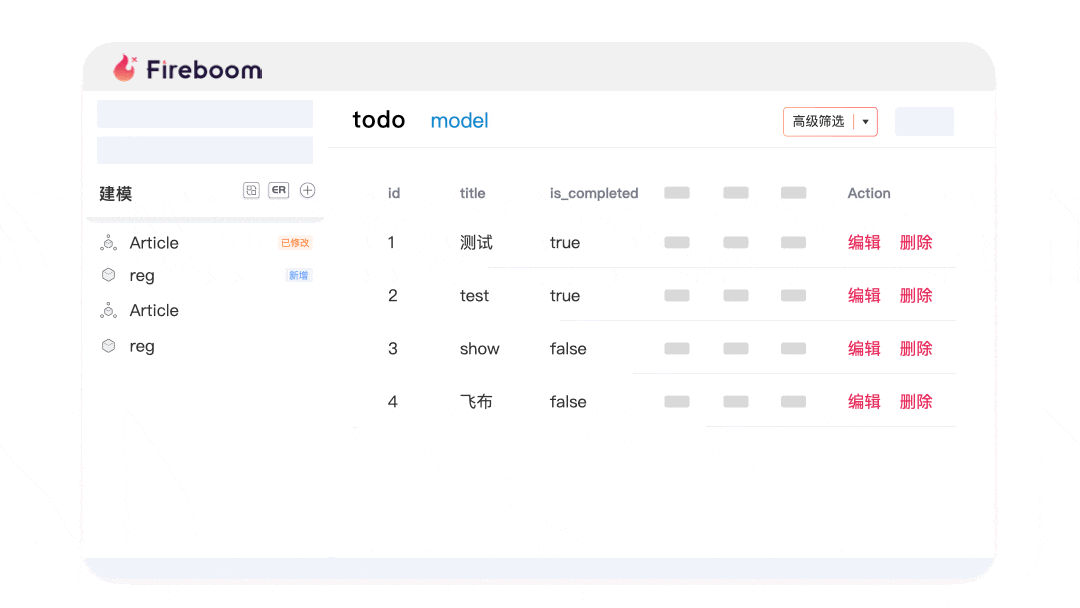Click cube icon beside last reg entry
This screenshot has height=608, width=1080.
(109, 346)
